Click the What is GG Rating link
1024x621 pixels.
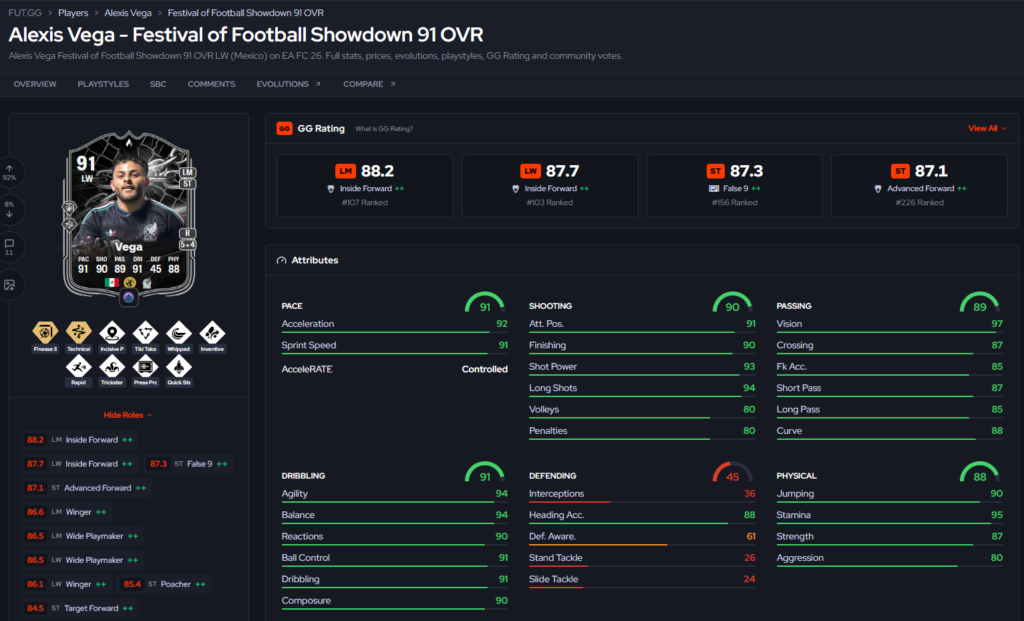[x=384, y=129]
